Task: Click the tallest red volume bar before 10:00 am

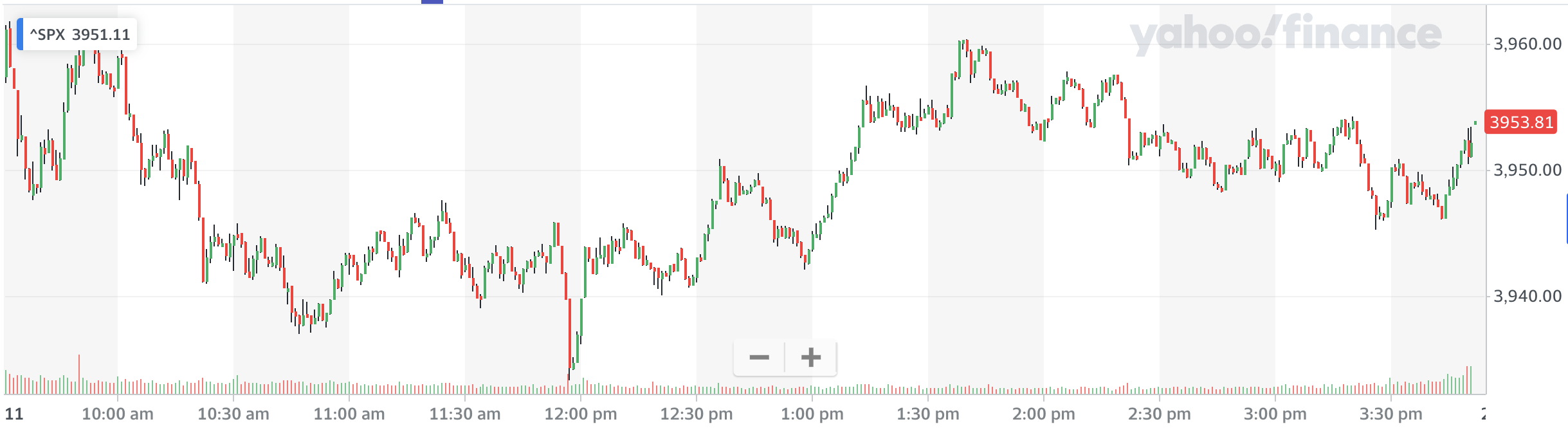Action: [x=79, y=375]
